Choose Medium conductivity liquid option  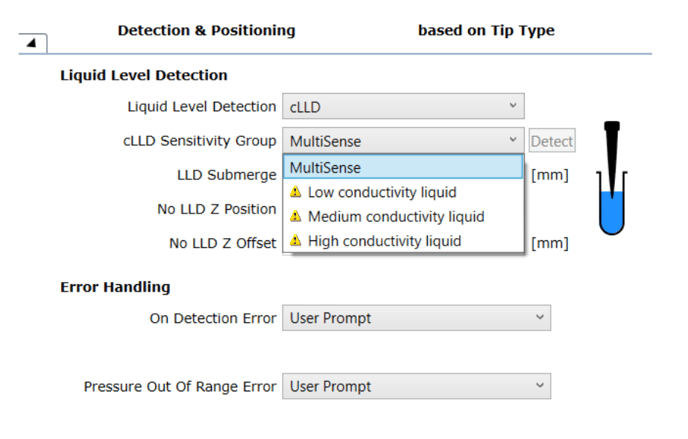pos(403,216)
